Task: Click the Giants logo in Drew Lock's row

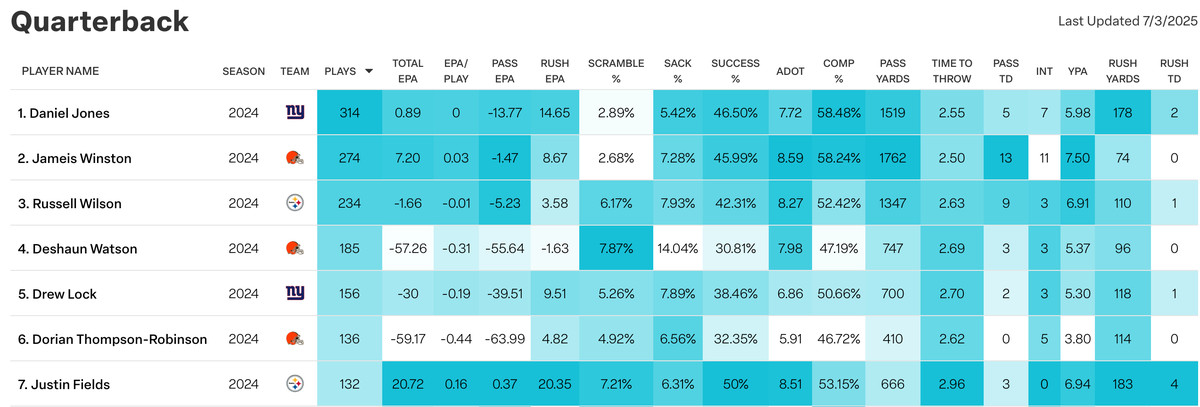Action: pos(295,293)
